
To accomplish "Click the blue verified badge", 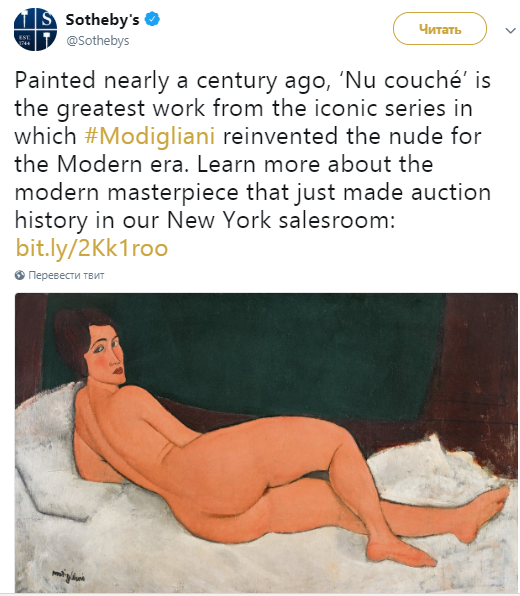I will pos(153,19).
